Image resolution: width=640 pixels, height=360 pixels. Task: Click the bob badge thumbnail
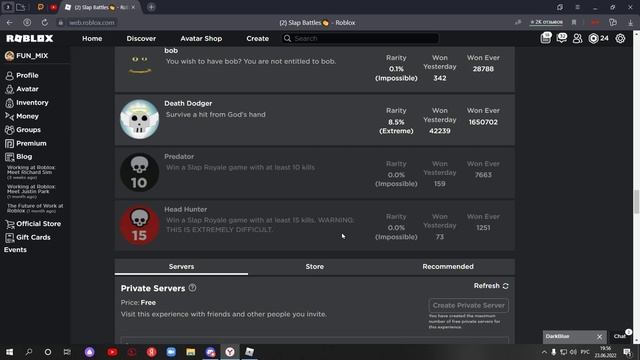[140, 65]
